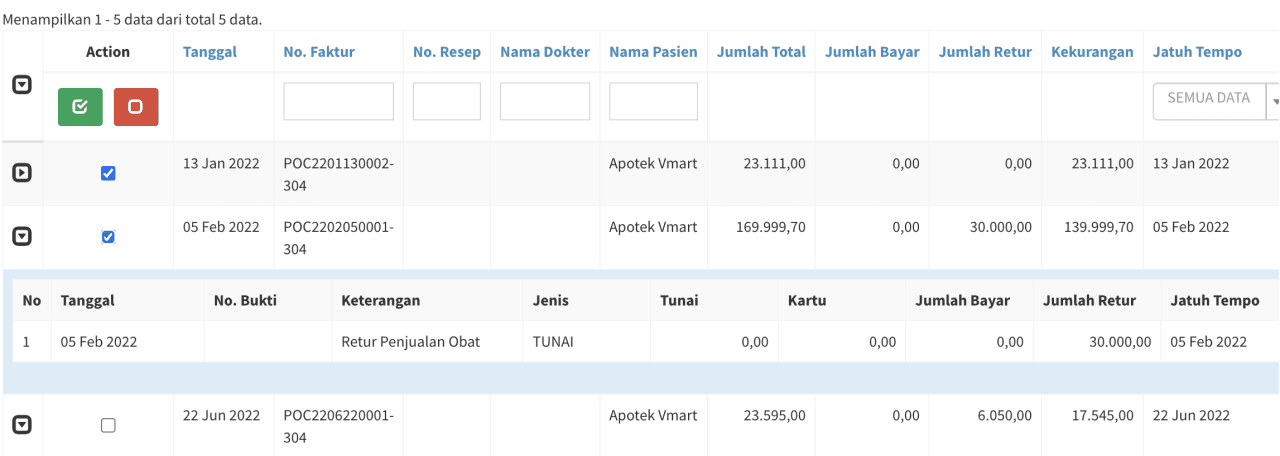Uncheck the POC2201130002-304 invoice checkbox

(x=108, y=173)
